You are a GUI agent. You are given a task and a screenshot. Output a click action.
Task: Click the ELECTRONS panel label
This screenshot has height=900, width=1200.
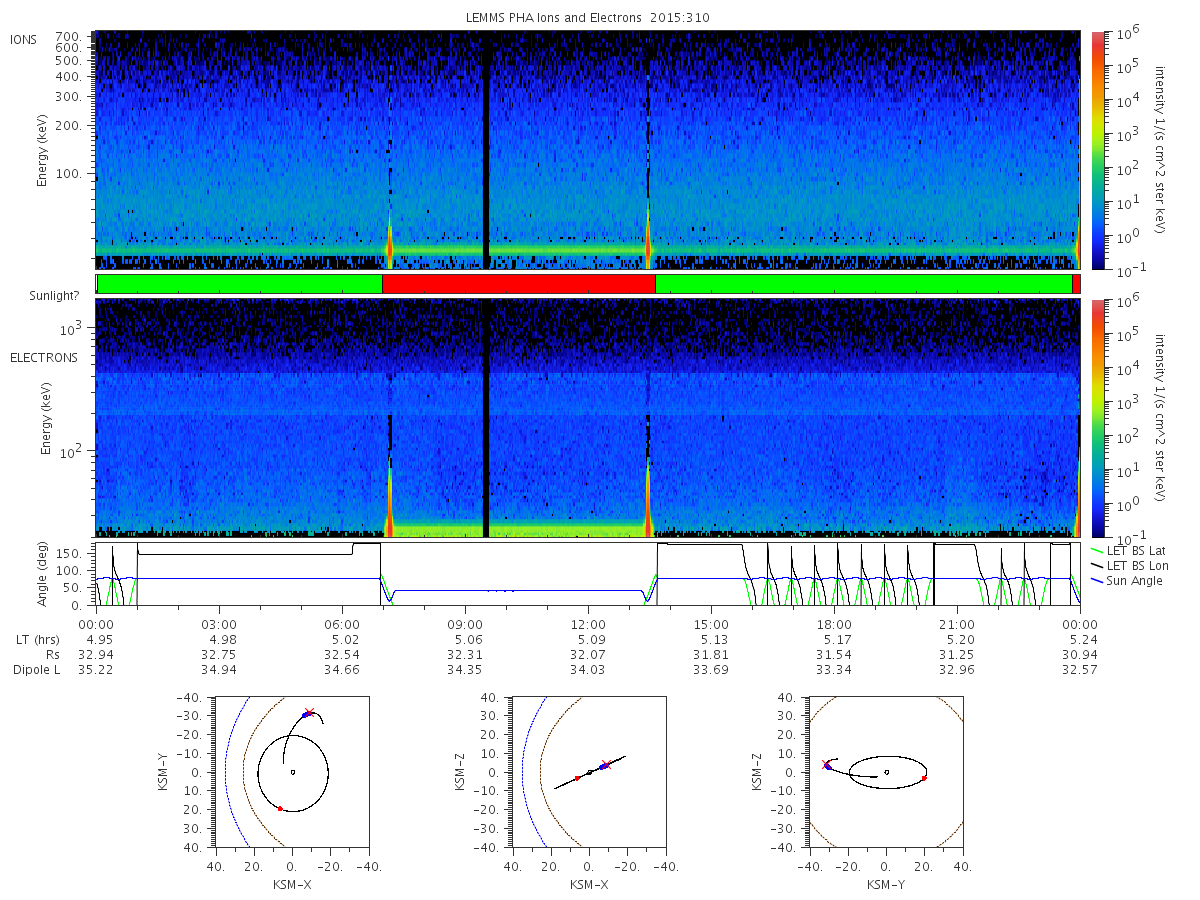(x=44, y=357)
